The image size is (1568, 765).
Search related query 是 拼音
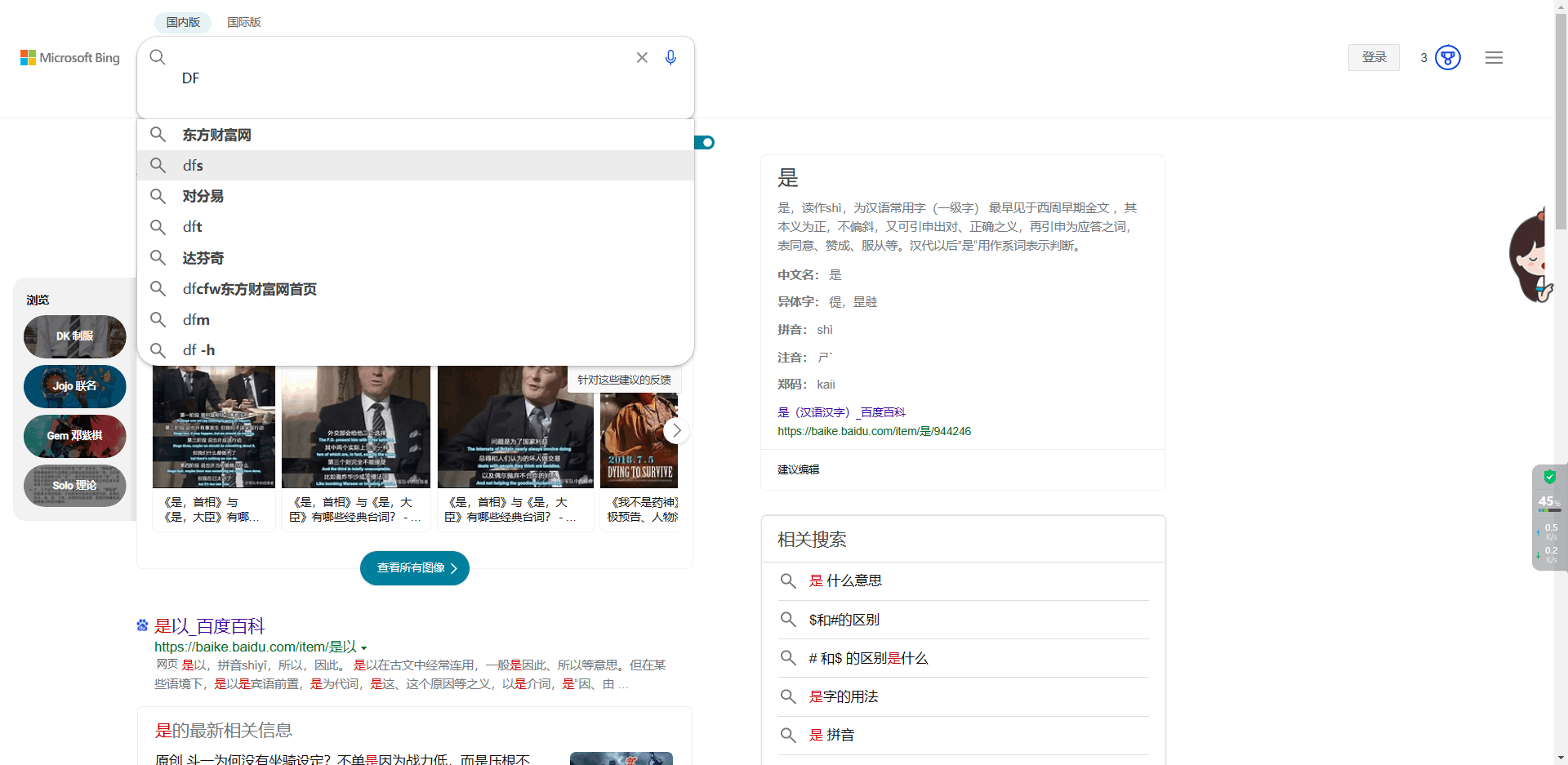tap(831, 735)
